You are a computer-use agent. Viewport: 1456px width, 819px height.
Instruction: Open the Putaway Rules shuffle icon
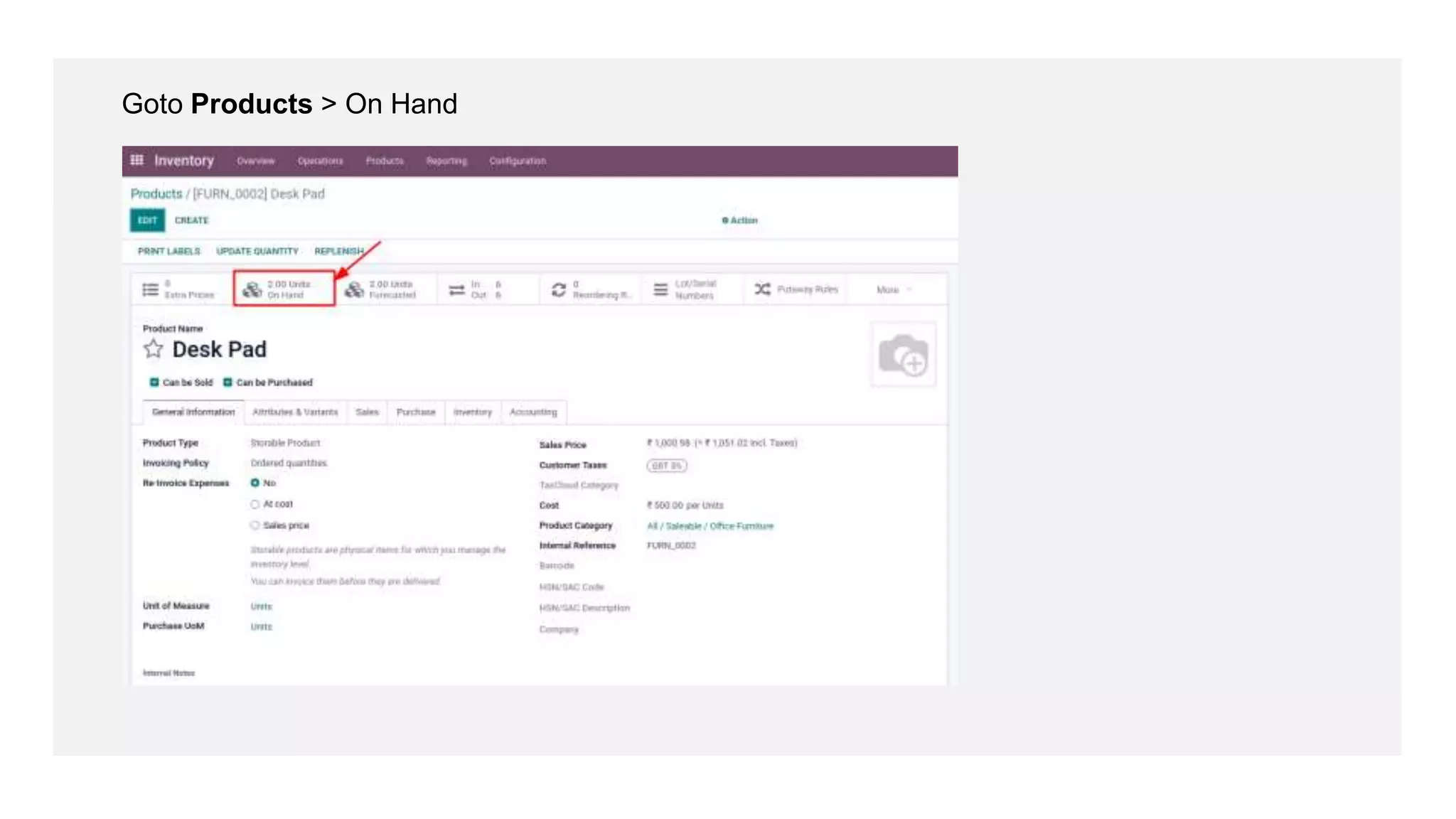pyautogui.click(x=762, y=289)
